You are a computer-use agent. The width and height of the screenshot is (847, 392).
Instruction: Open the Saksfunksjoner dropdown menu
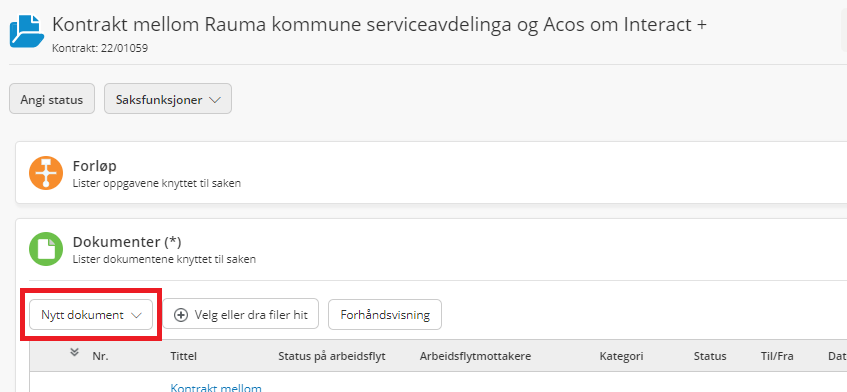point(168,99)
